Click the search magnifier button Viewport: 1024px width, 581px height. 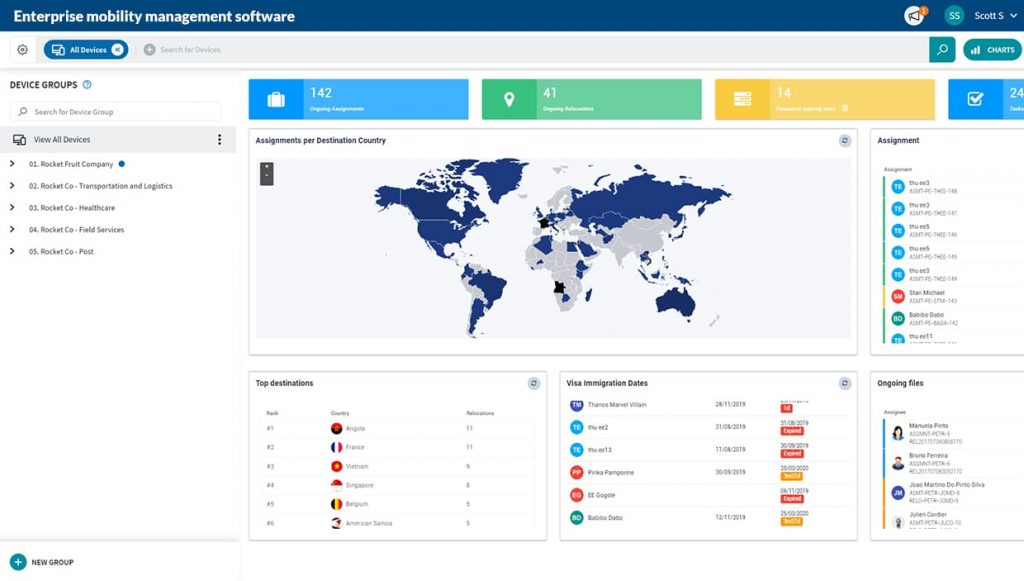click(941, 48)
